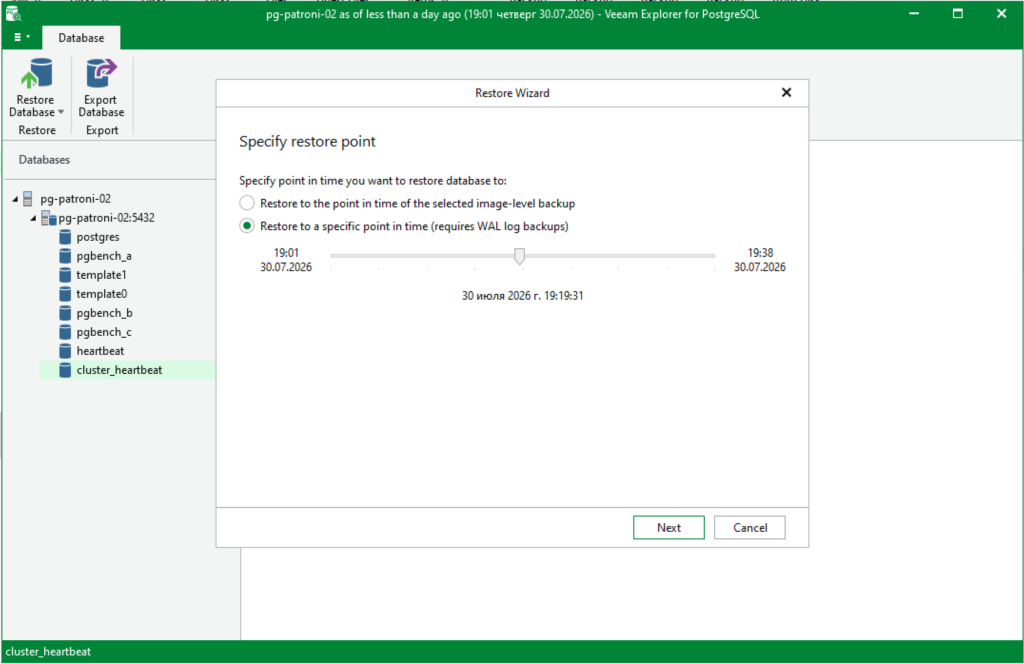Image resolution: width=1024 pixels, height=664 pixels.
Task: Click the Cancel button in wizard
Action: click(x=750, y=528)
